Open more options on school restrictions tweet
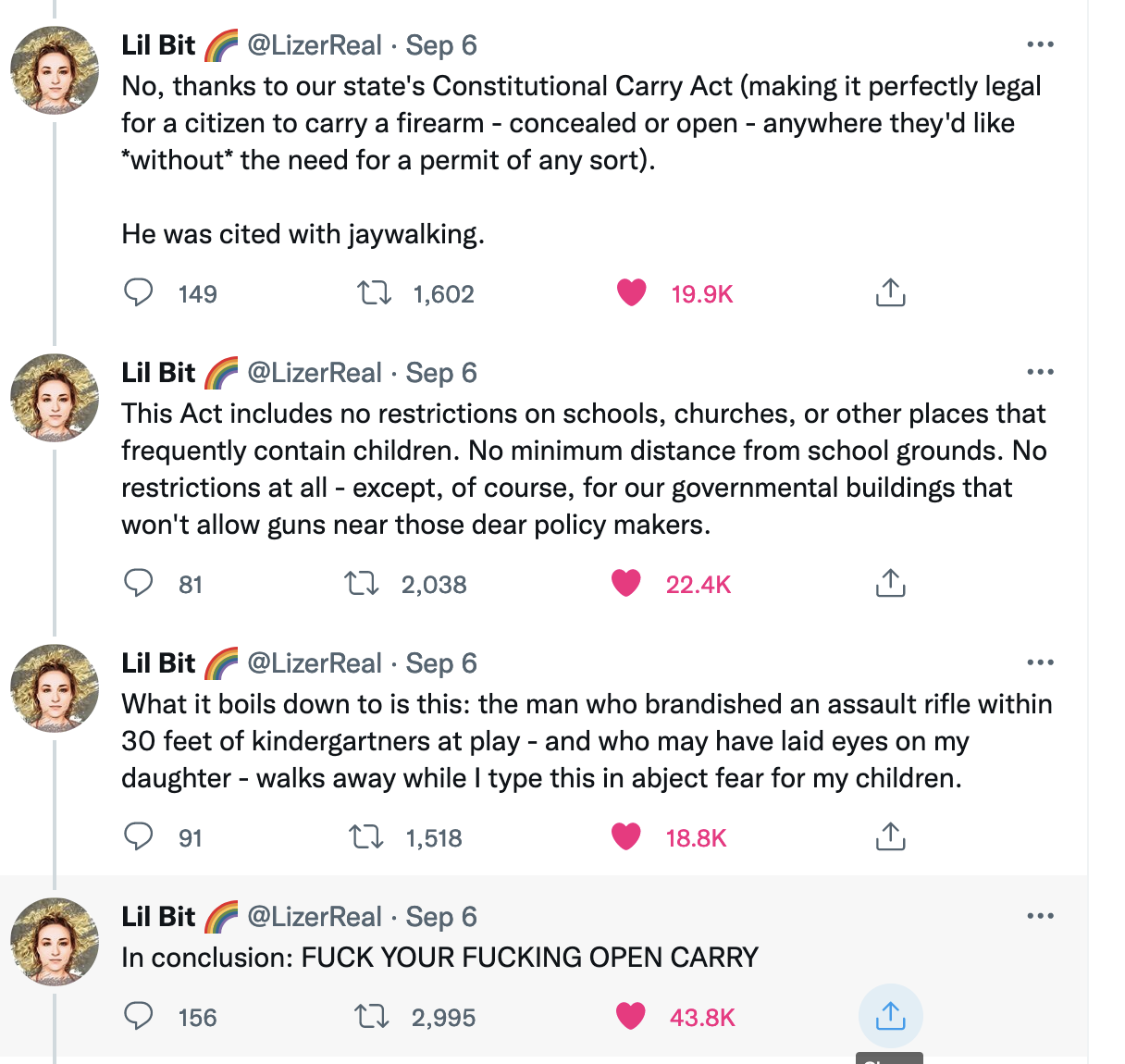The height and width of the screenshot is (1064, 1125). tap(1040, 372)
